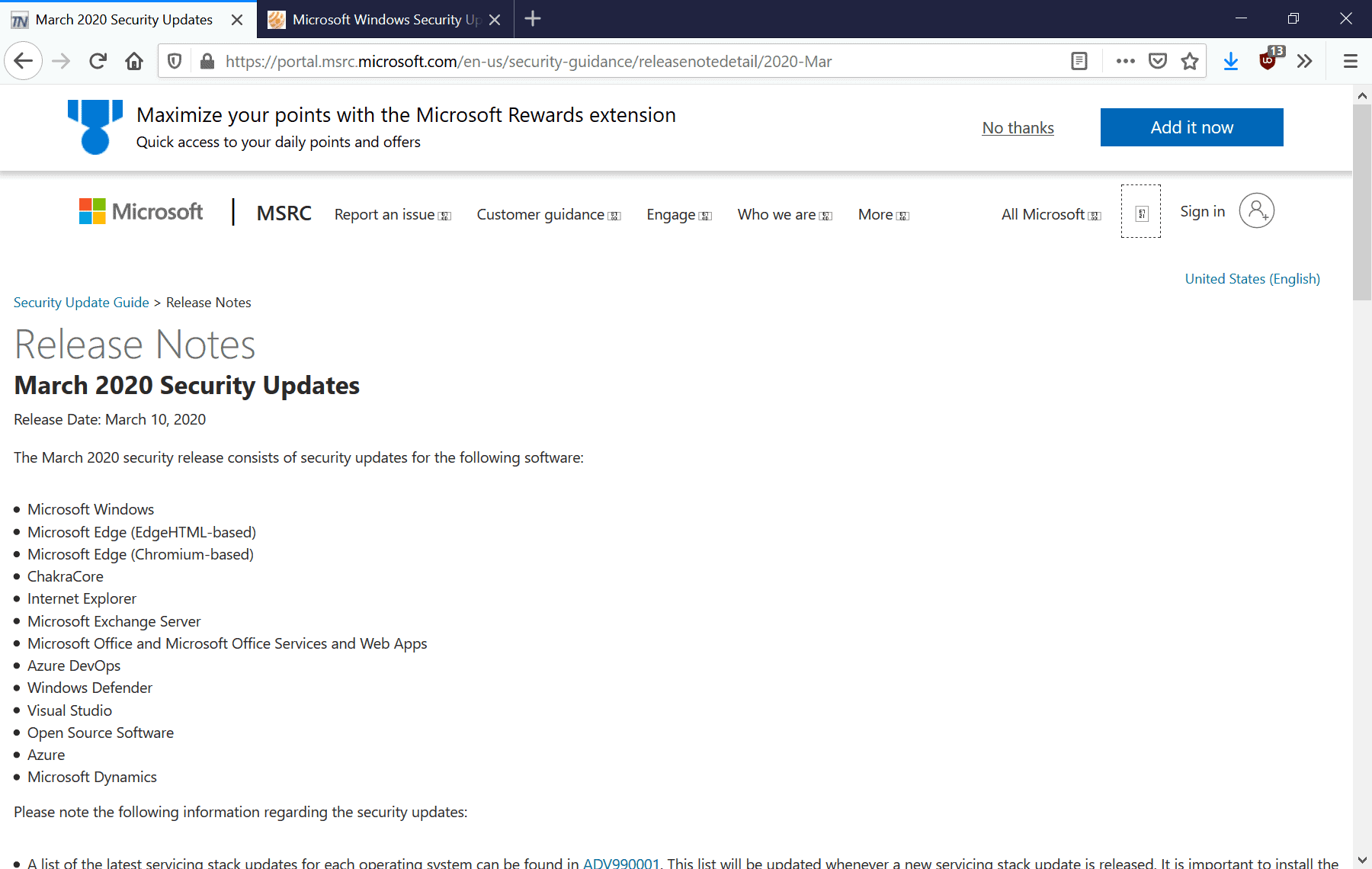Image resolution: width=1372 pixels, height=869 pixels.
Task: Open uBlock Origin extension popup
Action: point(1269,59)
